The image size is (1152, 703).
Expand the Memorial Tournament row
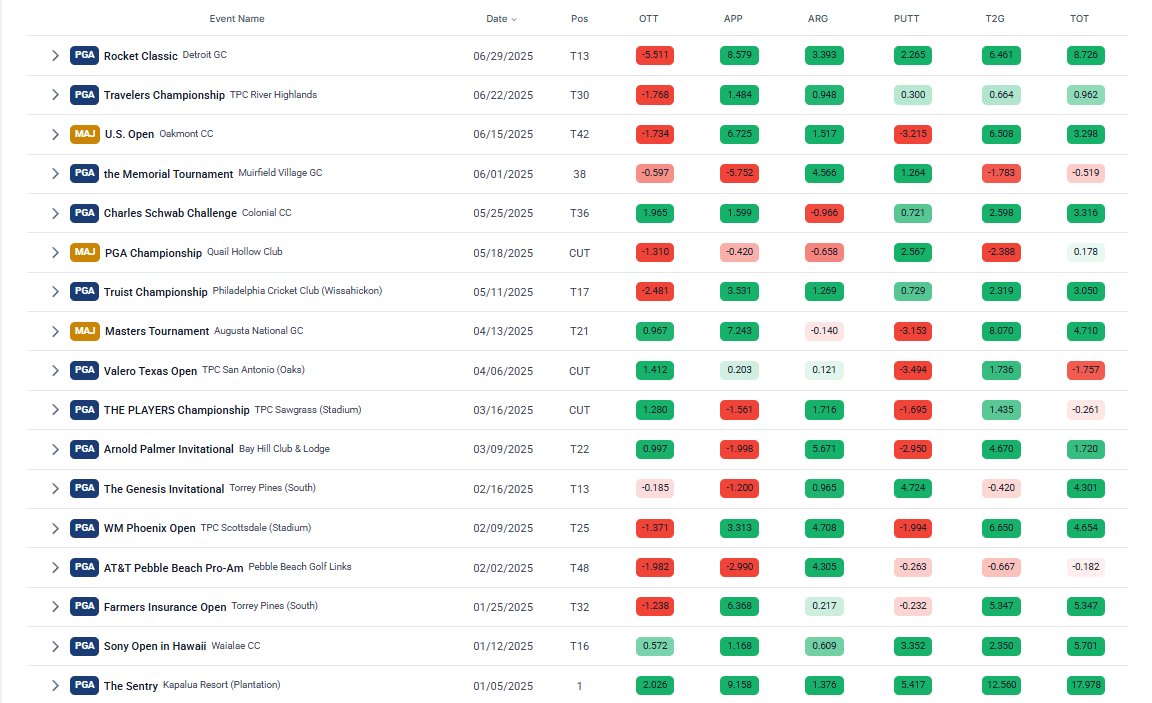click(x=55, y=173)
